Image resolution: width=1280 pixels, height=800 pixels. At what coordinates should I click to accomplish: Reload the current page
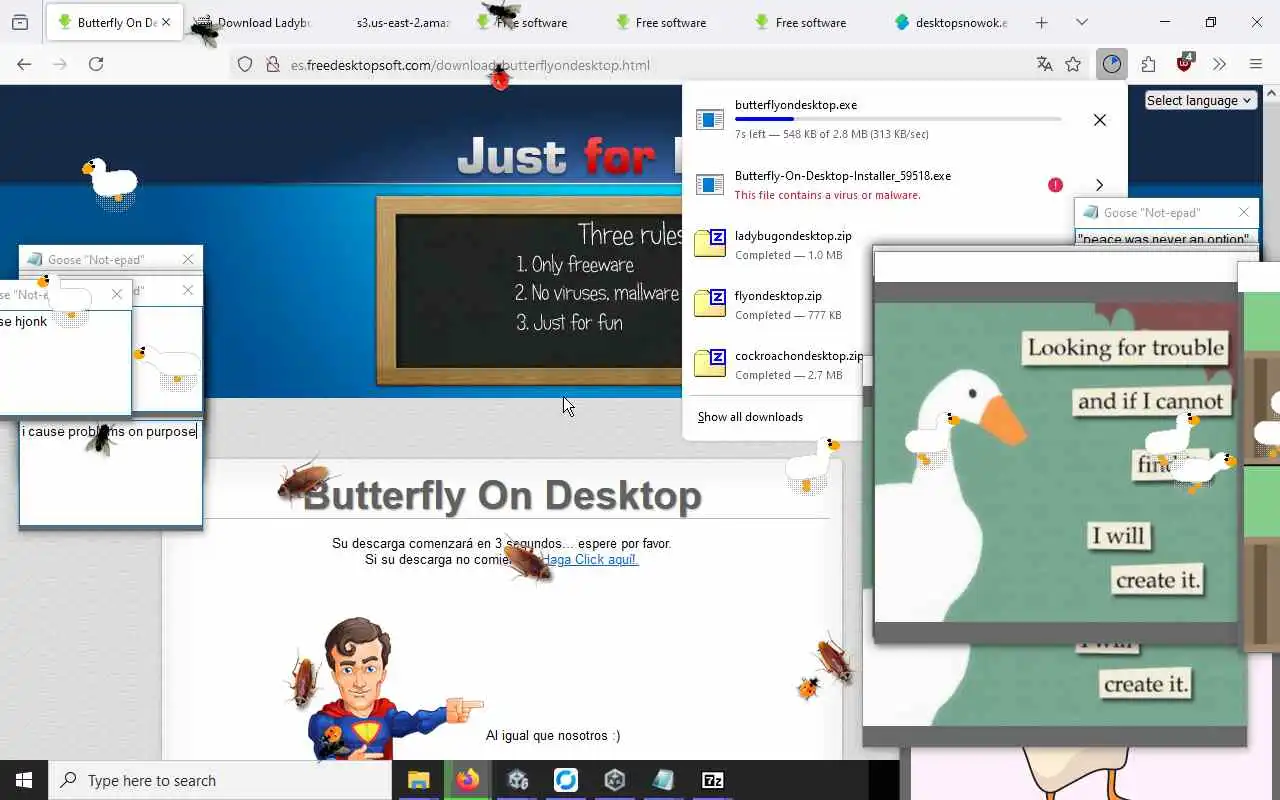(x=96, y=64)
